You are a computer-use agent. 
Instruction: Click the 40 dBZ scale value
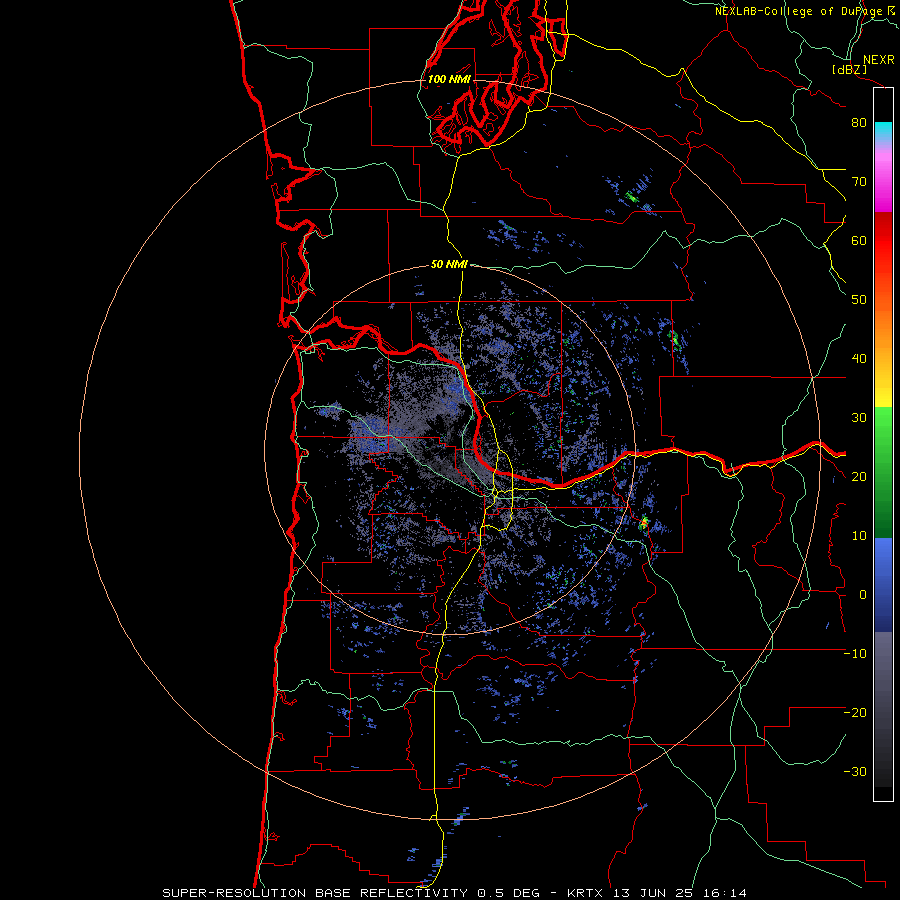coord(859,359)
